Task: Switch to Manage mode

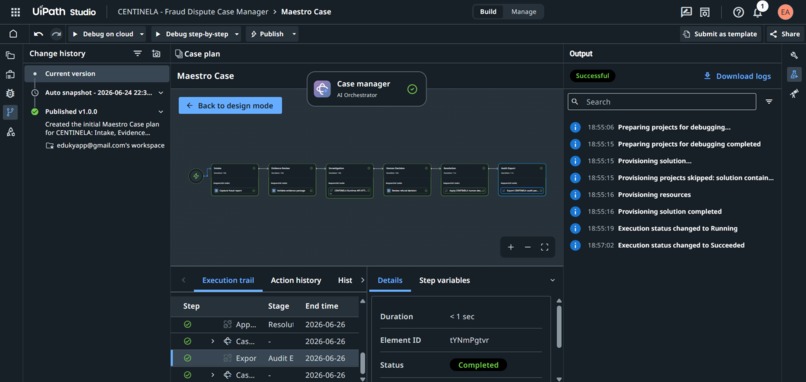Action: pyautogui.click(x=523, y=12)
